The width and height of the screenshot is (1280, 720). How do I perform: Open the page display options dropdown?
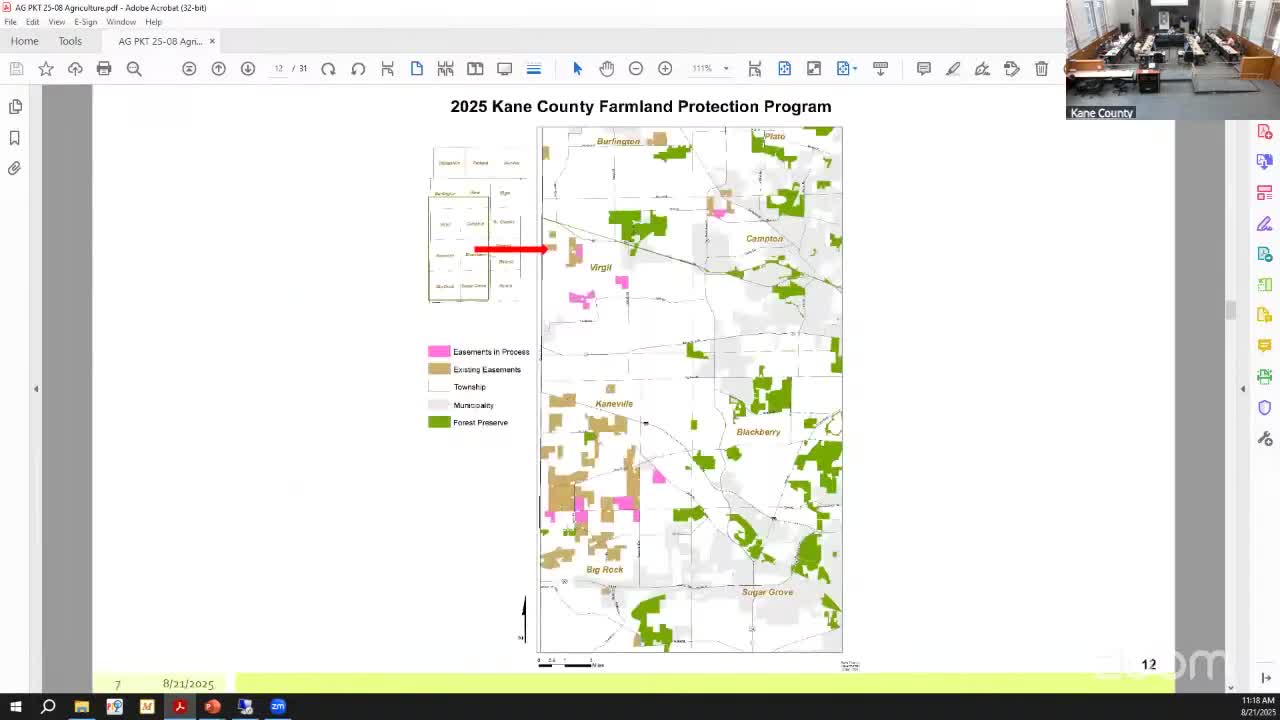click(533, 69)
